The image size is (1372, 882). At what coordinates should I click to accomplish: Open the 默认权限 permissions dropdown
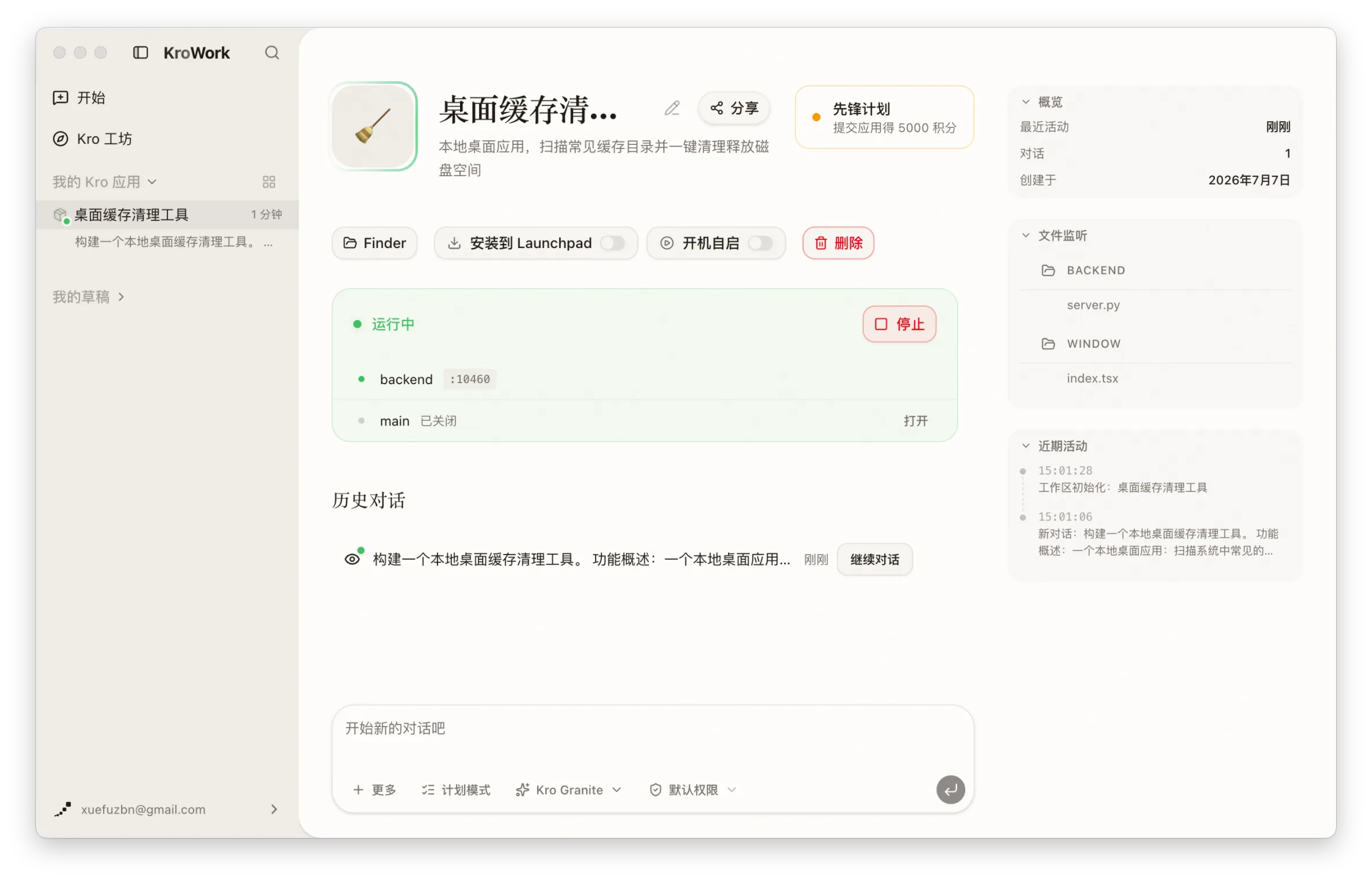693,789
